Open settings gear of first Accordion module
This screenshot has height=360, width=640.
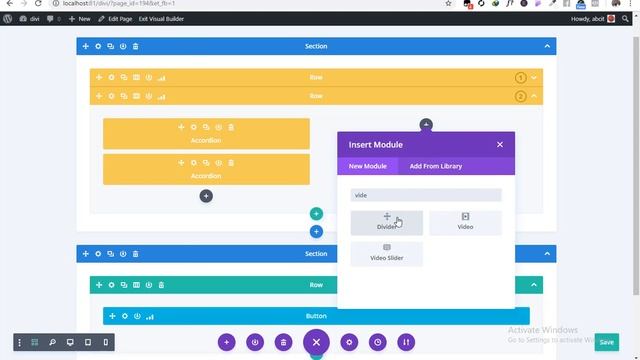194,127
